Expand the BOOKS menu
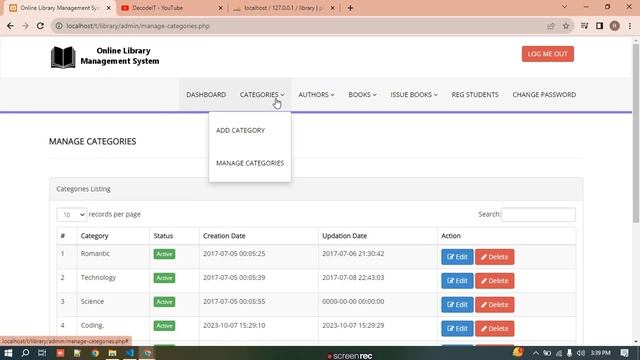The height and width of the screenshot is (360, 640). [362, 94]
